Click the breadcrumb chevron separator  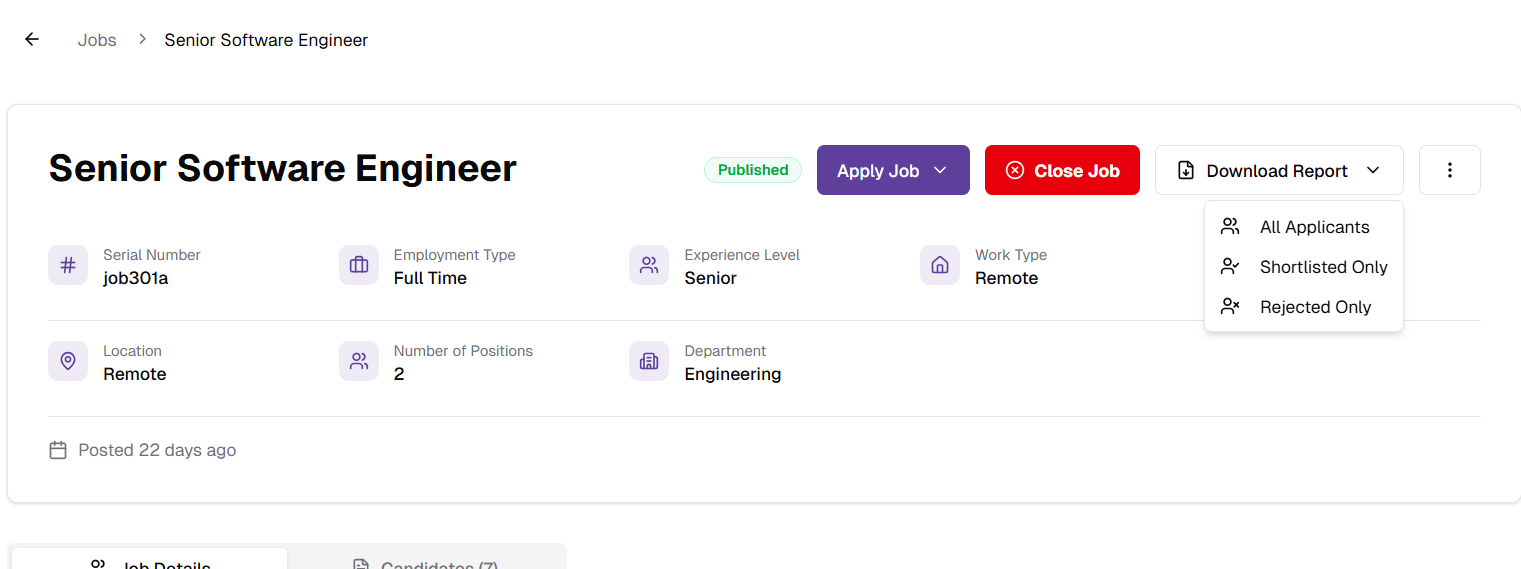point(142,40)
